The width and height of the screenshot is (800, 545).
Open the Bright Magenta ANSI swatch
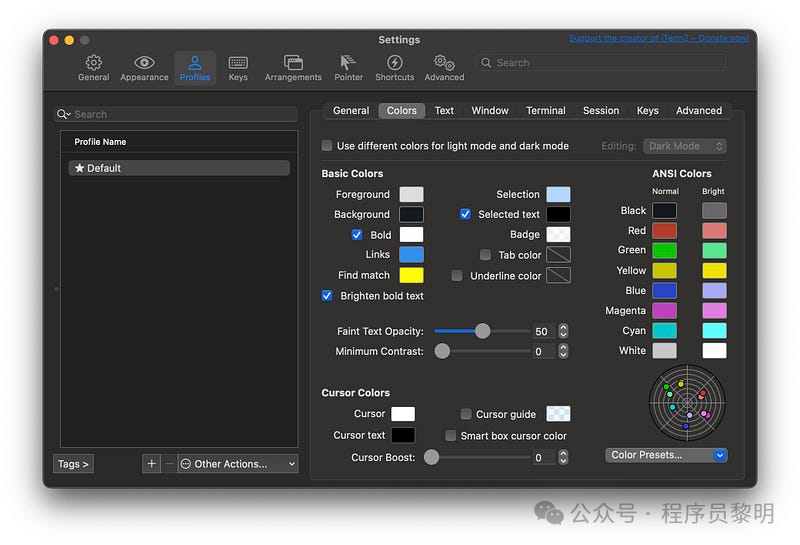click(x=714, y=310)
